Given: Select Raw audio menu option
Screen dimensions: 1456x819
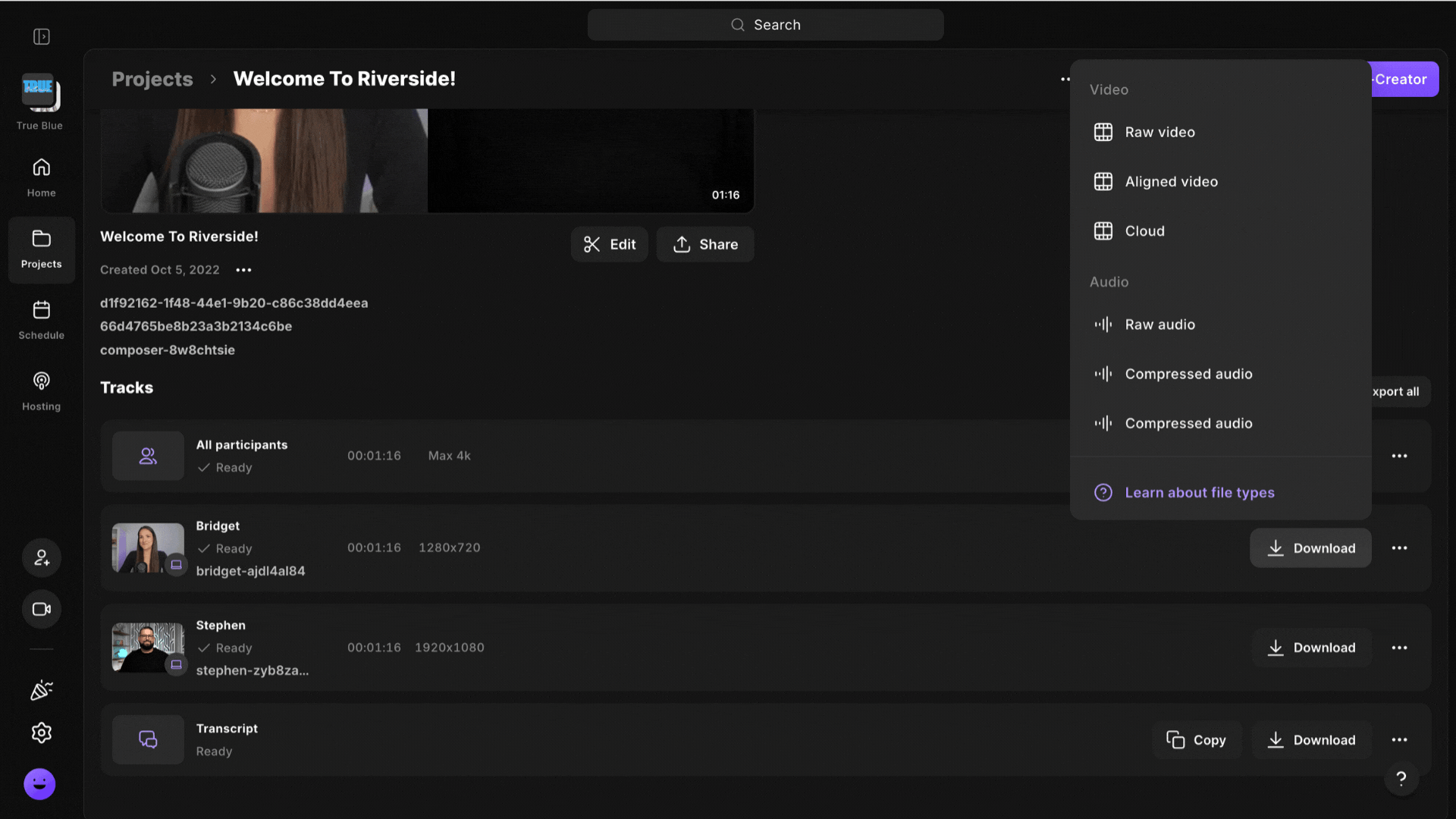Looking at the screenshot, I should (1159, 325).
